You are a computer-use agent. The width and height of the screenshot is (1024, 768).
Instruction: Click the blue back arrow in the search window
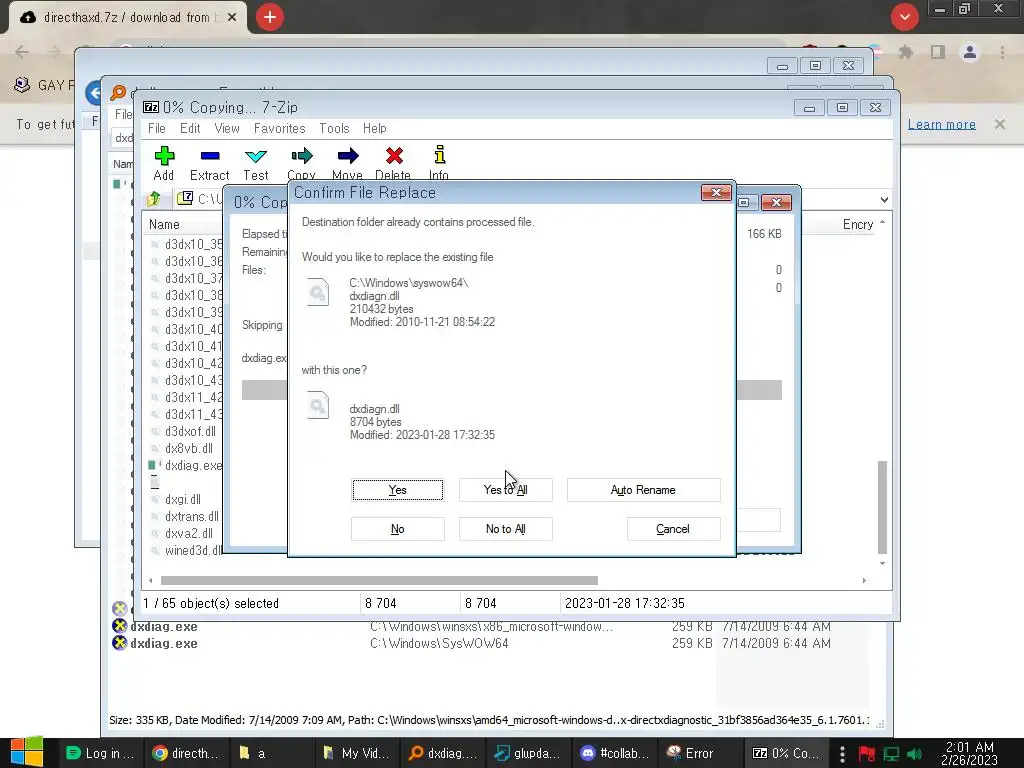tap(93, 93)
